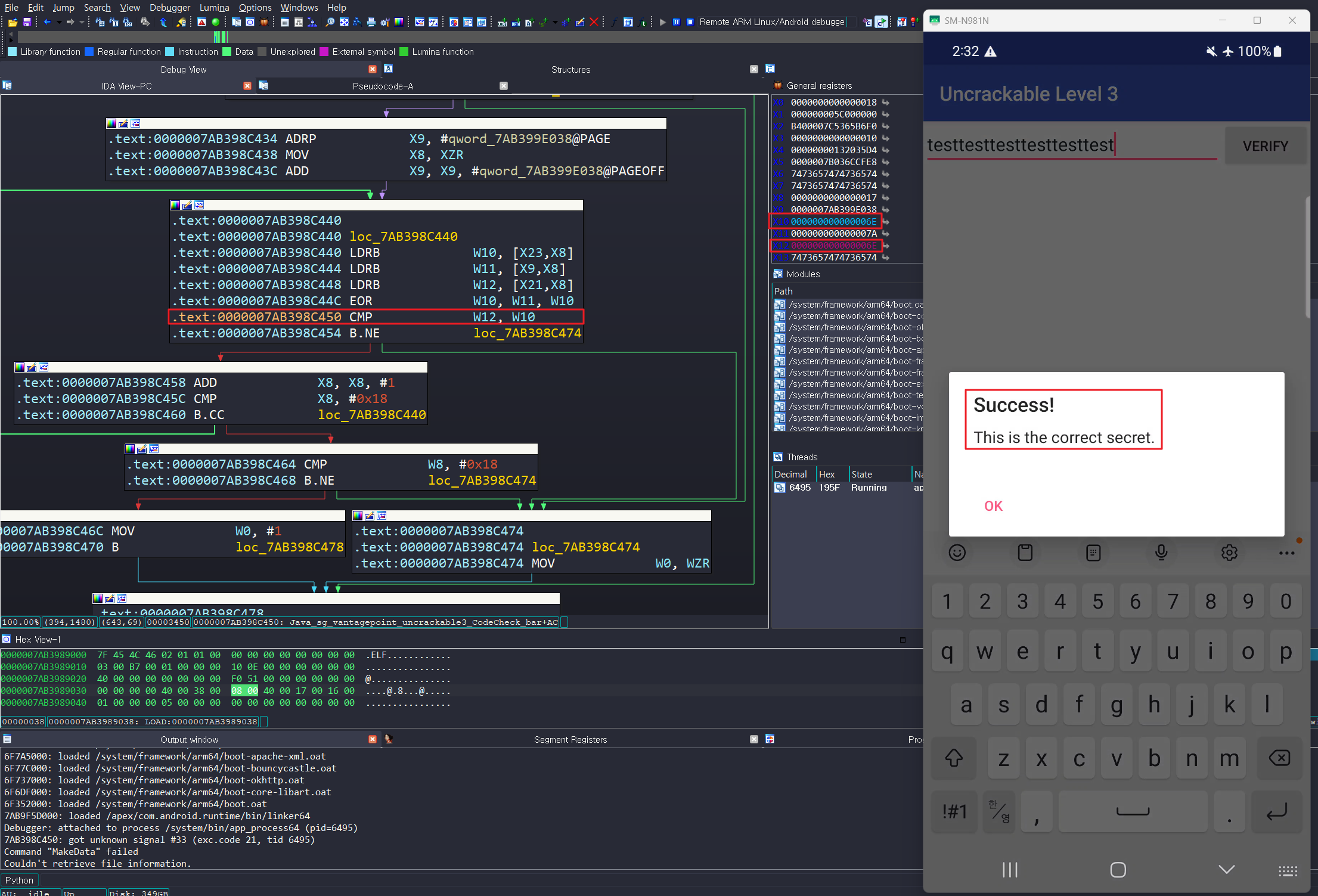1318x896 pixels.
Task: Click the color icon on ADRP node header
Action: (x=111, y=123)
